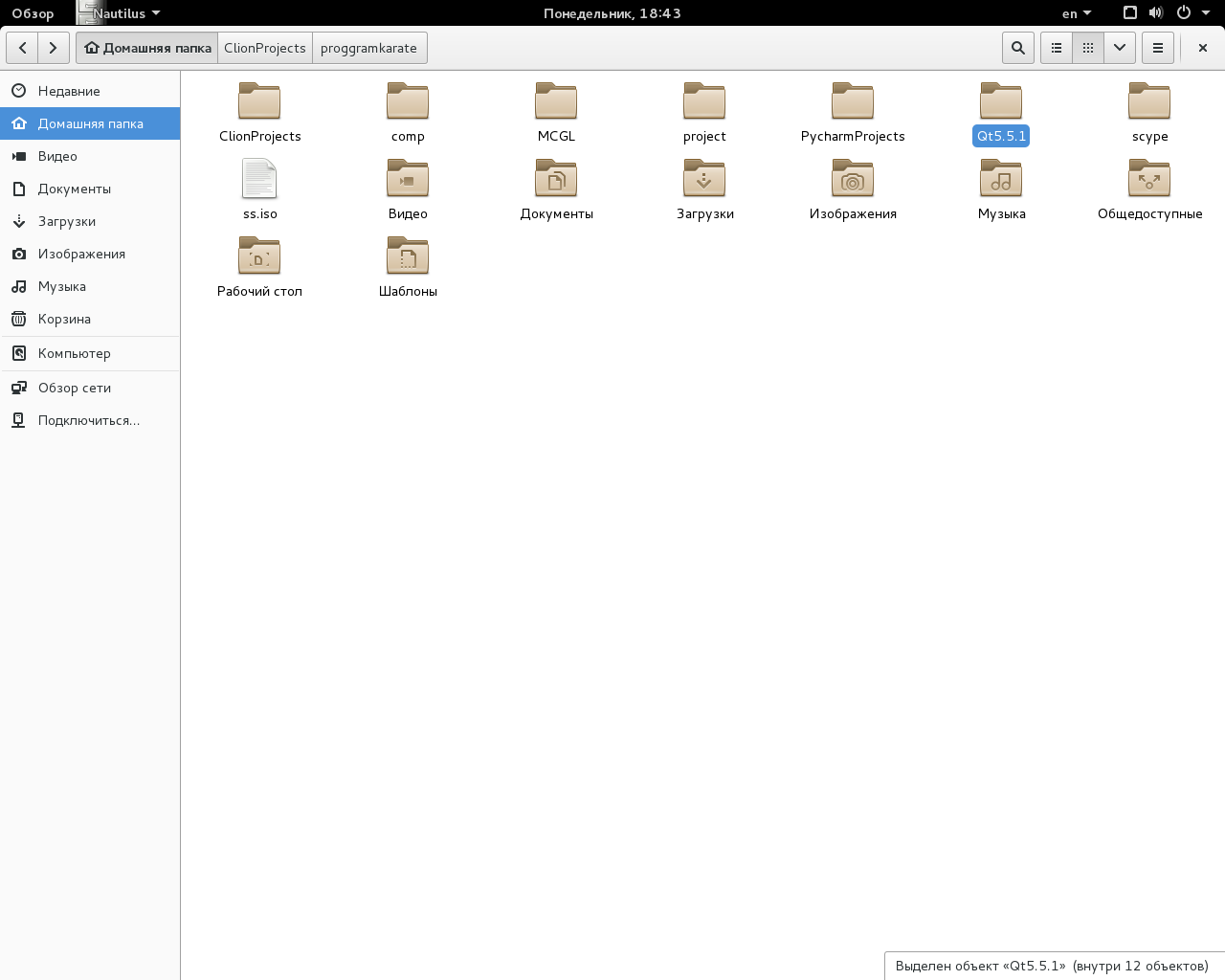Select the Загрузки folder in file grid

[x=704, y=189]
